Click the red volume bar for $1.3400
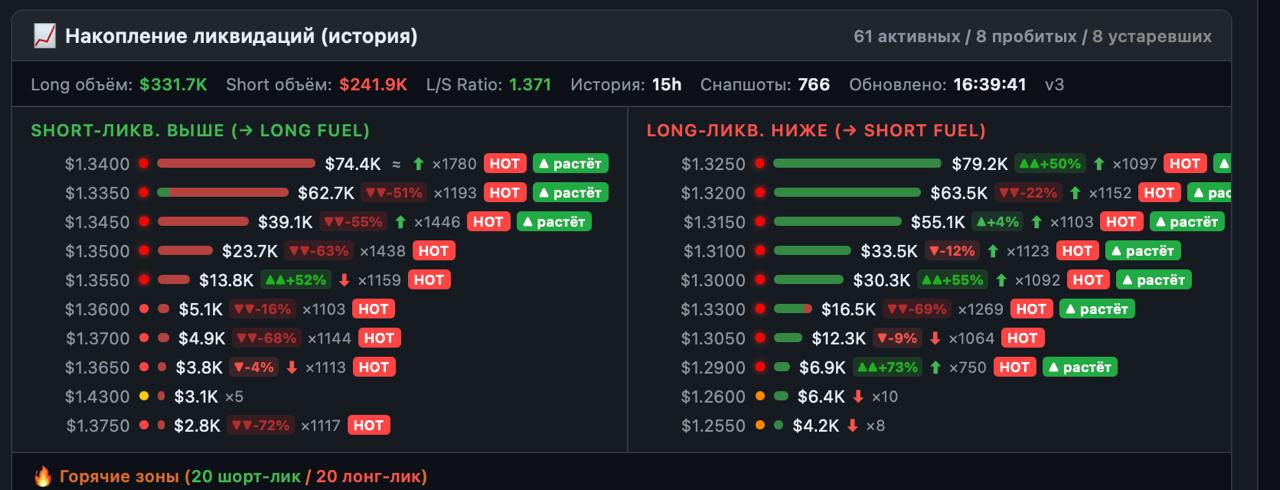The height and width of the screenshot is (490, 1280). click(x=236, y=163)
